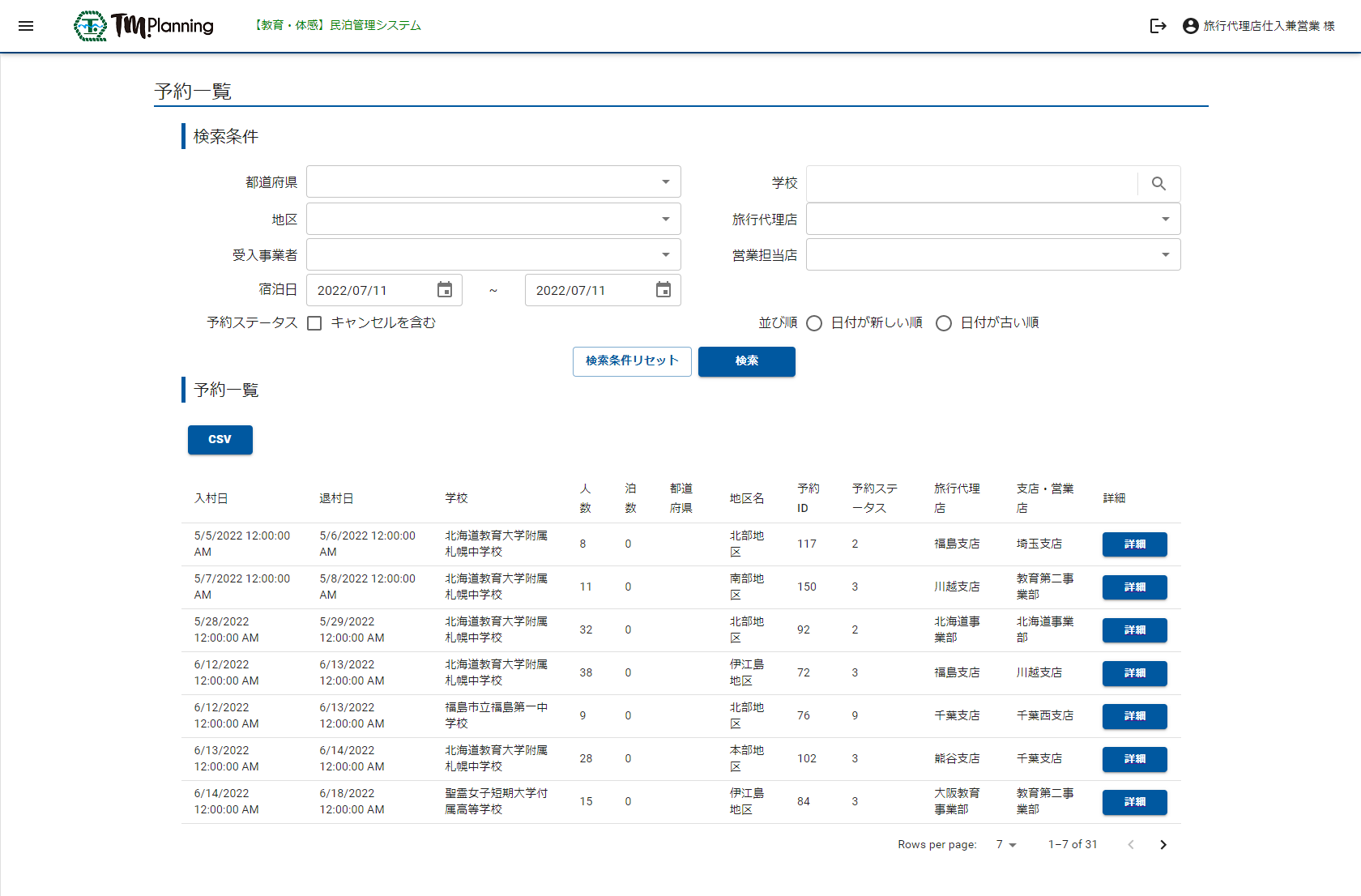This screenshot has height=896, width=1361.
Task: Go to next page of results
Action: 1163,844
